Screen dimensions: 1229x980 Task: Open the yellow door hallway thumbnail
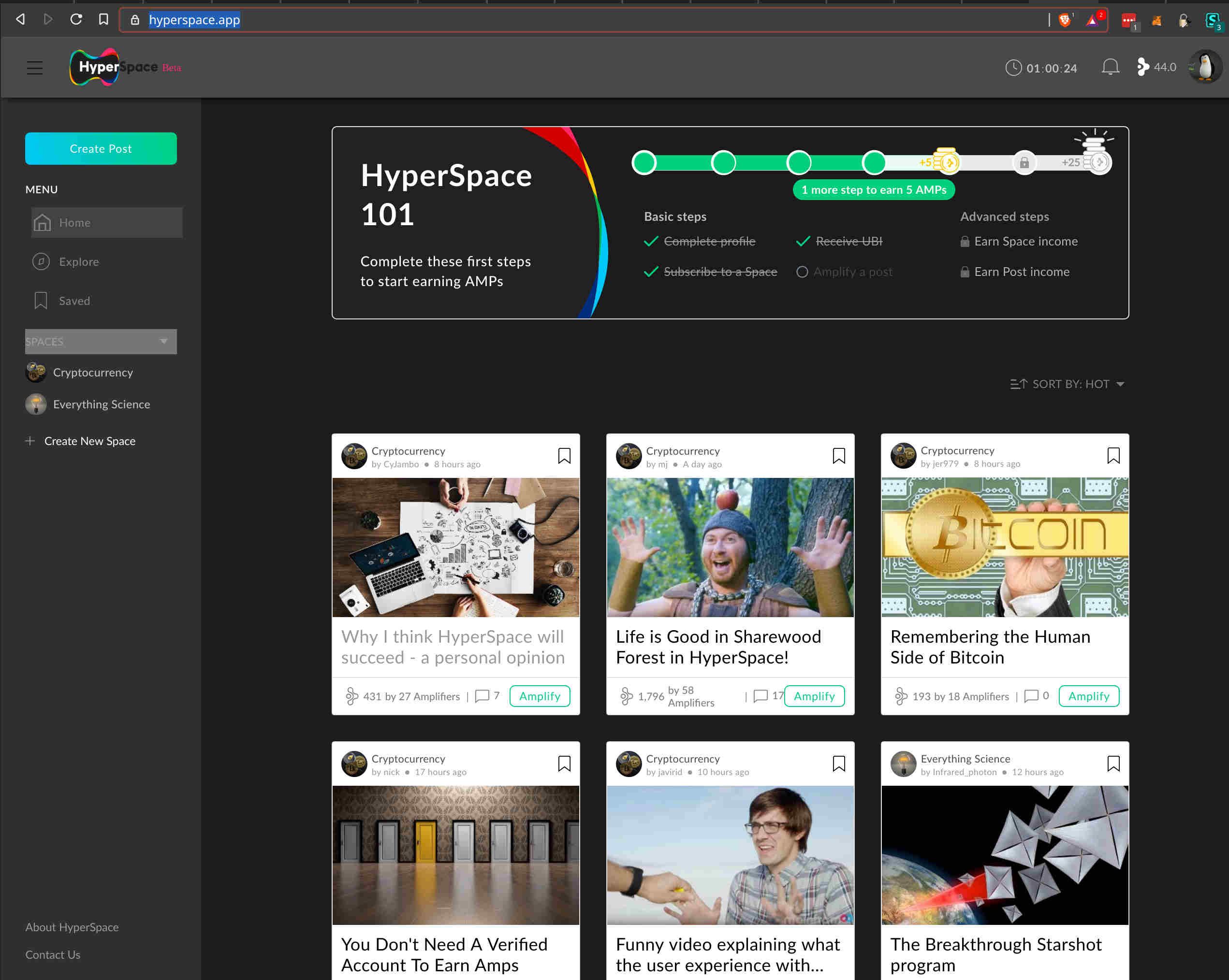point(455,855)
